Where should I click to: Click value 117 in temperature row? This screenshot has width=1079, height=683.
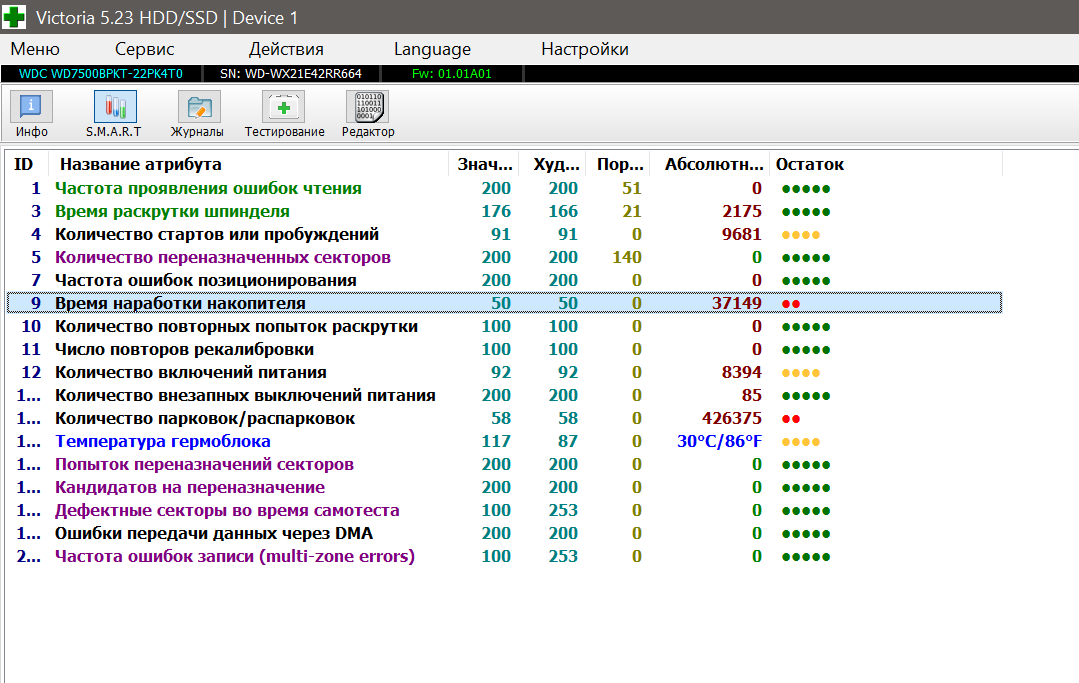click(x=496, y=442)
